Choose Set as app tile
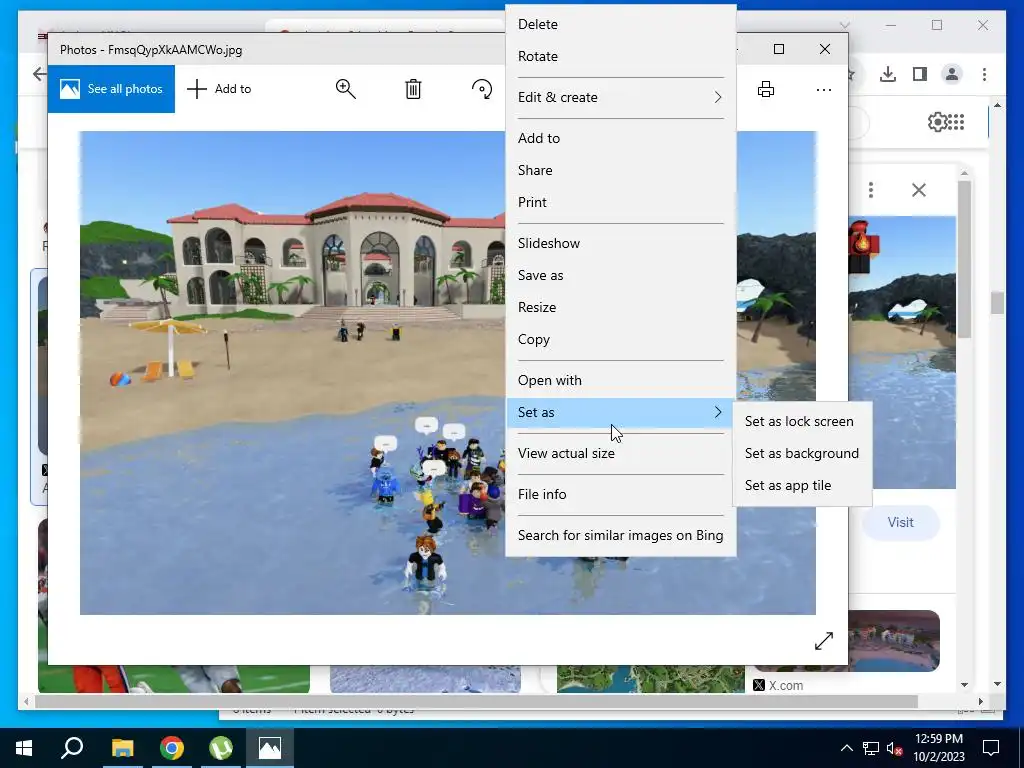The image size is (1024, 768). (x=802, y=485)
